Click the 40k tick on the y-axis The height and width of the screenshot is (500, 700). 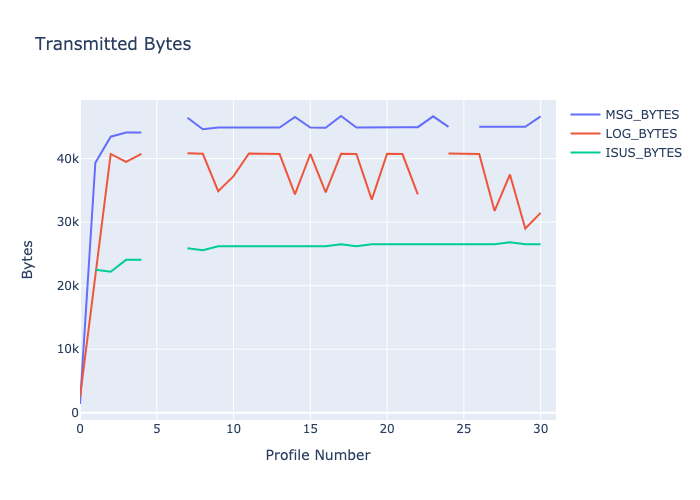[x=67, y=159]
